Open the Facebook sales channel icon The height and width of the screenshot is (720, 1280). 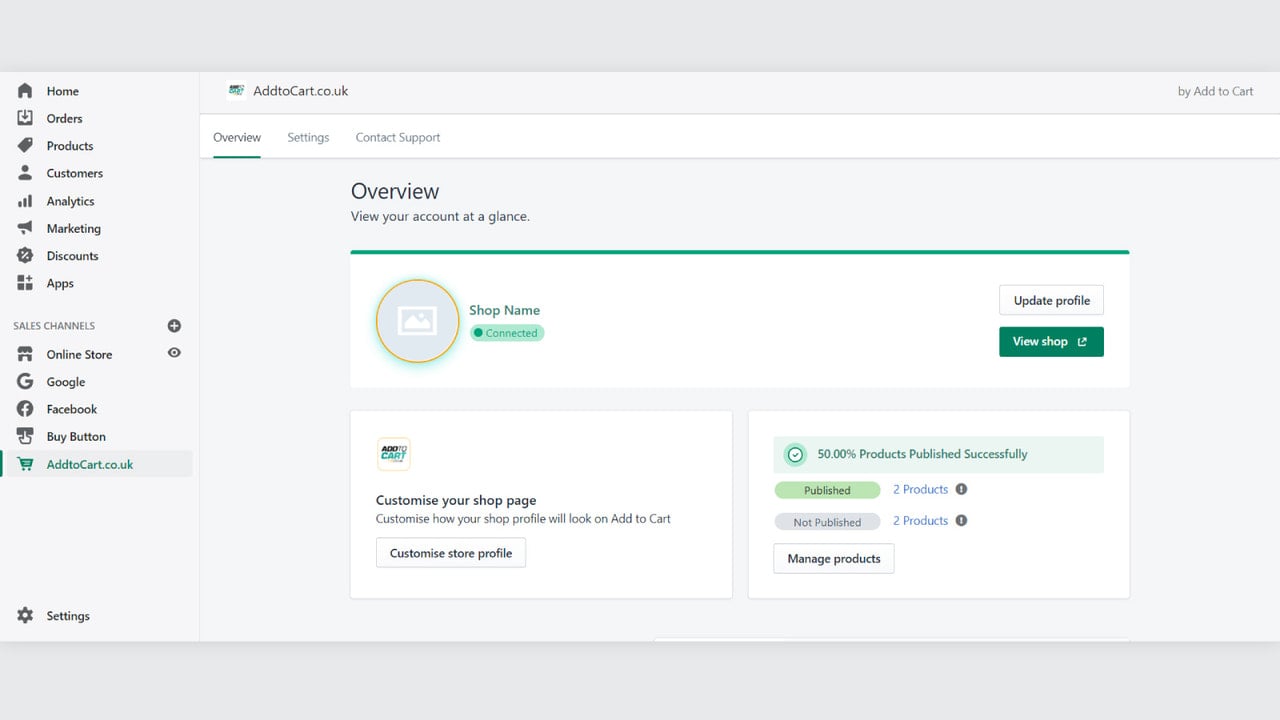(x=25, y=409)
